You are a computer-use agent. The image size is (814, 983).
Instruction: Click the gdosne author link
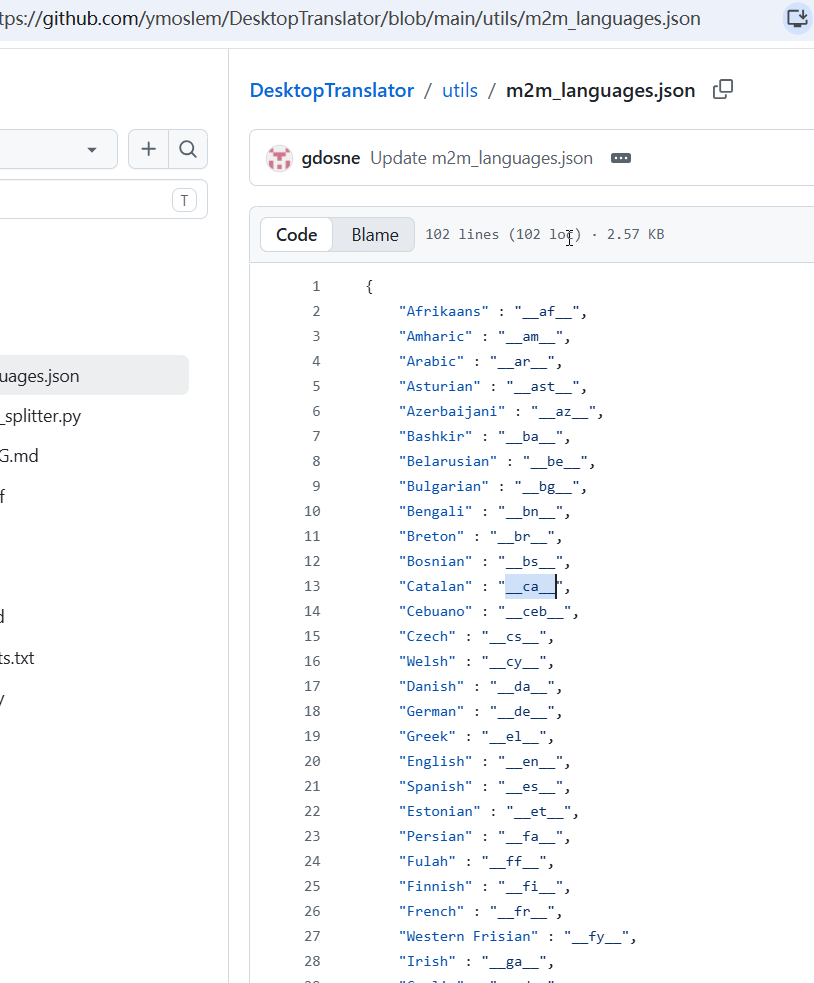[x=330, y=158]
